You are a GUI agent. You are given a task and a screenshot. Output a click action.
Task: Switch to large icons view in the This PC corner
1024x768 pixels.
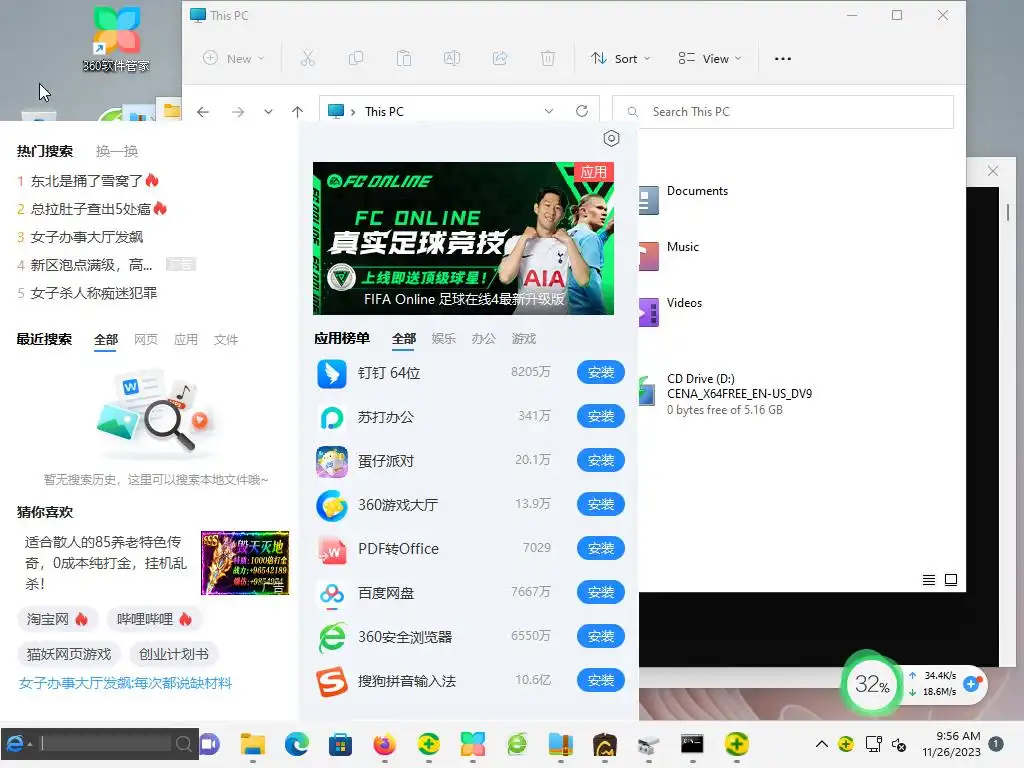pos(951,580)
